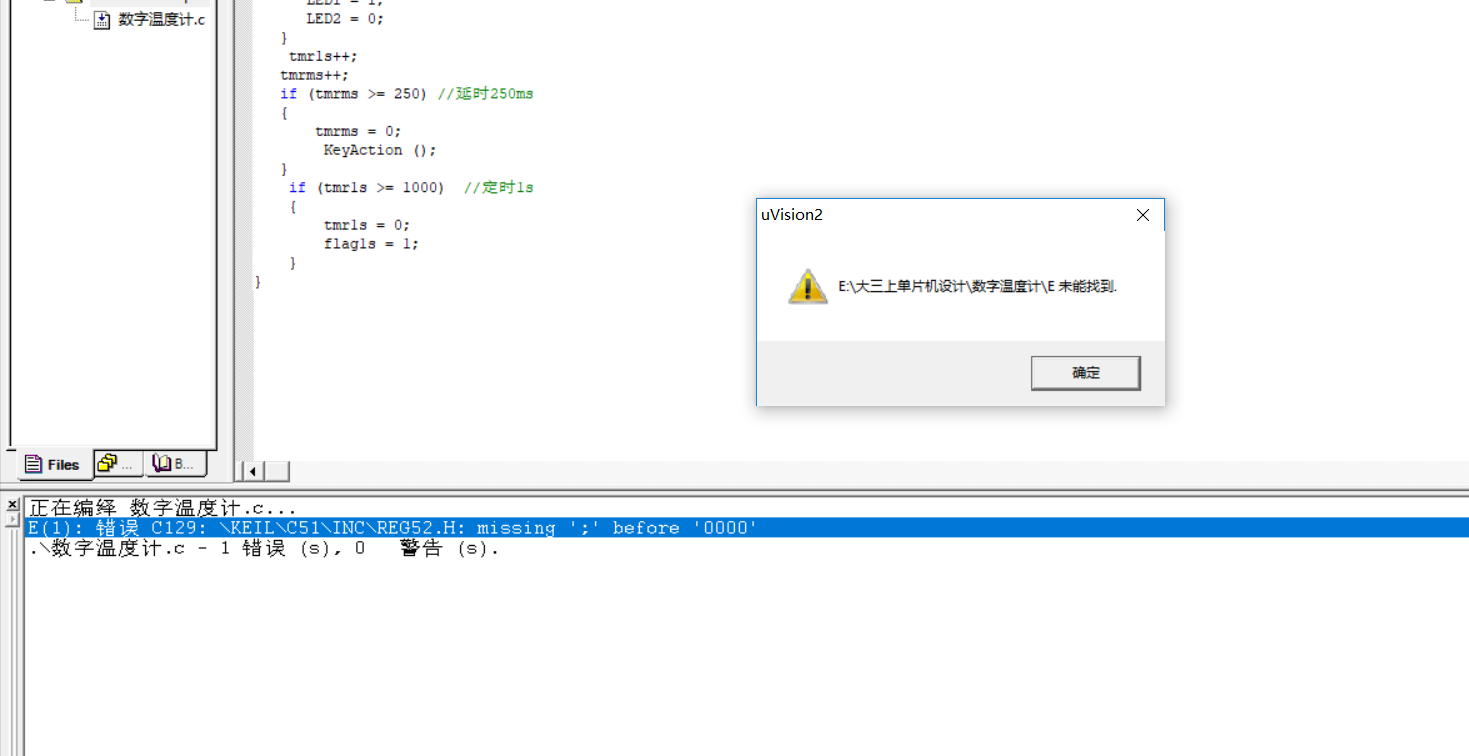Screen dimensions: 1469x756
Task: Click the dialog message 'E:\大三上单片机设计\数字温度计\E 未能找到.'
Action: coord(977,286)
